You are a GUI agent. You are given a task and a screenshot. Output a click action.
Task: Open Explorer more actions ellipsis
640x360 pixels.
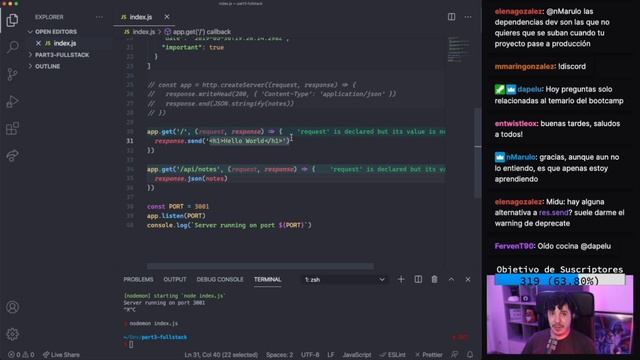click(x=99, y=17)
